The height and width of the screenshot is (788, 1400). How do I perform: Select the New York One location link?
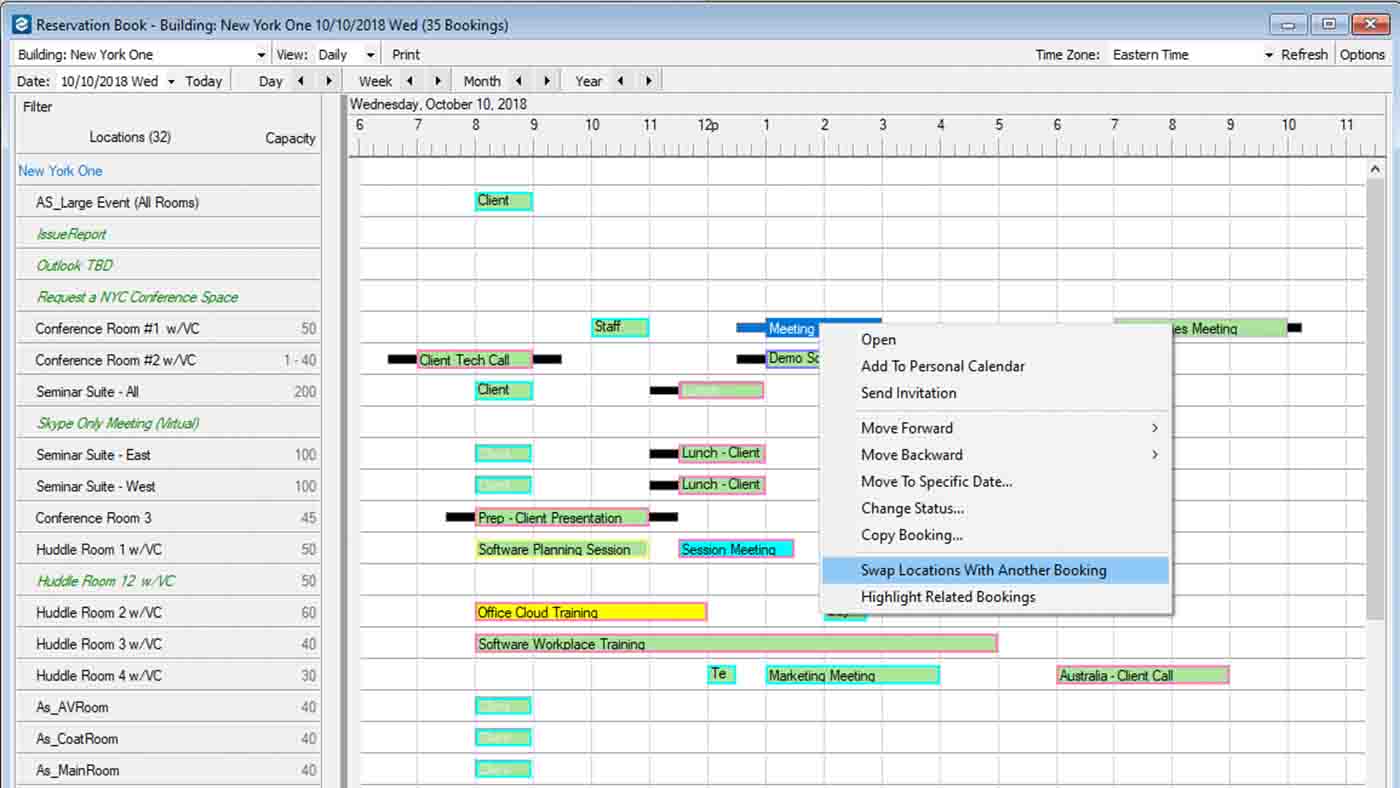tap(60, 170)
